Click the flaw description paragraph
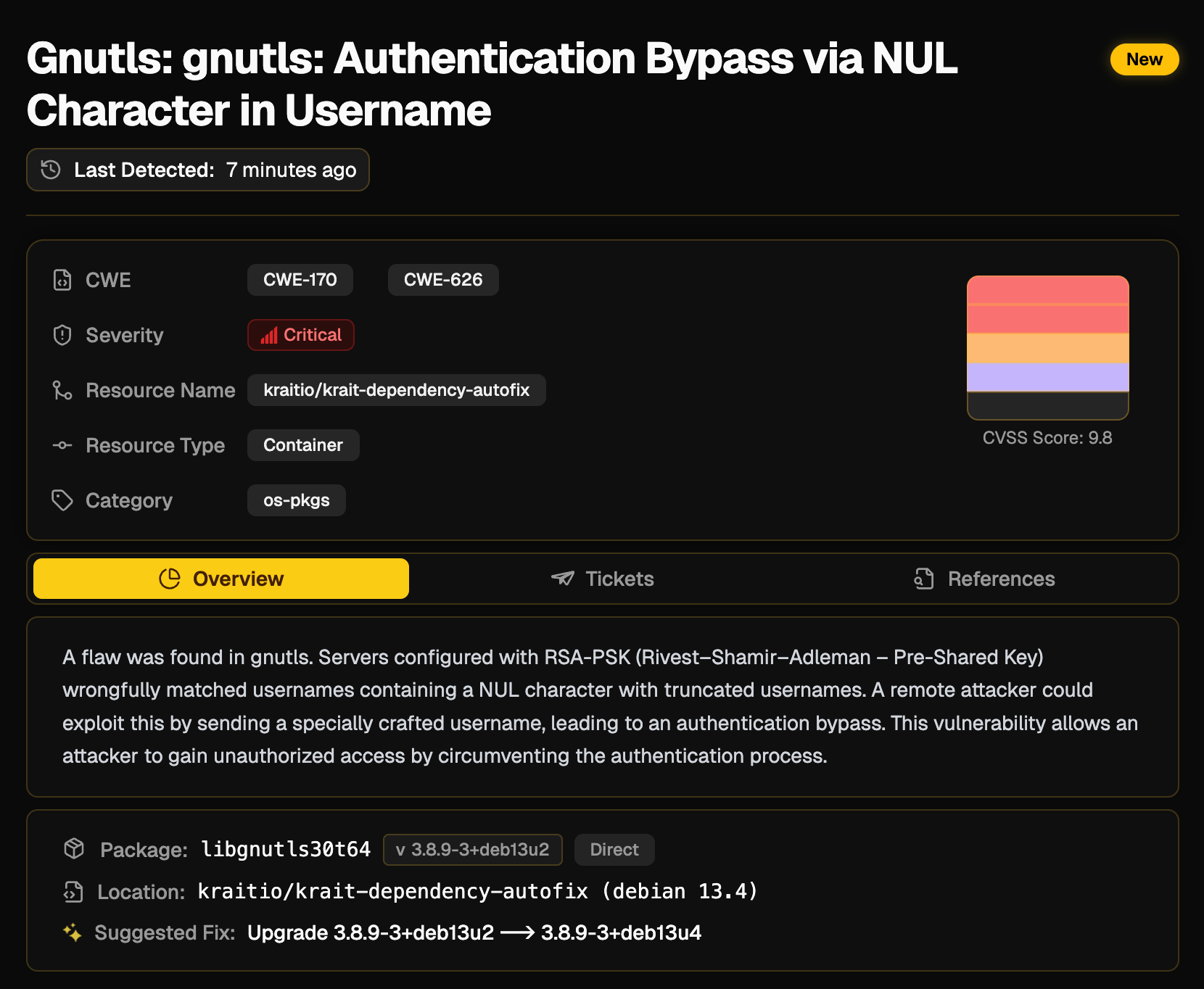 (x=601, y=706)
